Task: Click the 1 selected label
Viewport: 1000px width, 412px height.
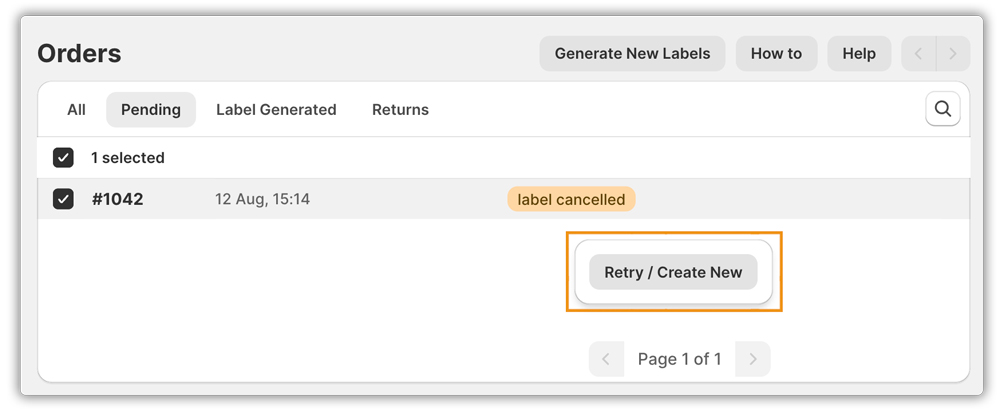Action: pyautogui.click(x=128, y=158)
